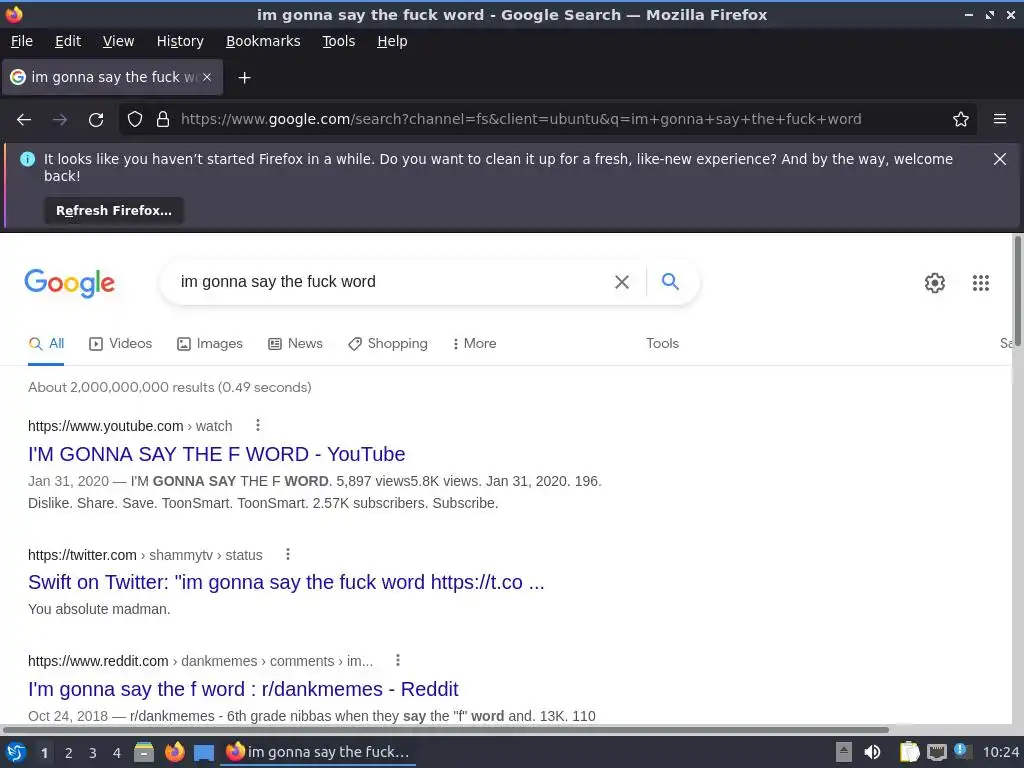This screenshot has height=768, width=1024.
Task: Open the Firefox hamburger menu
Action: click(1000, 119)
